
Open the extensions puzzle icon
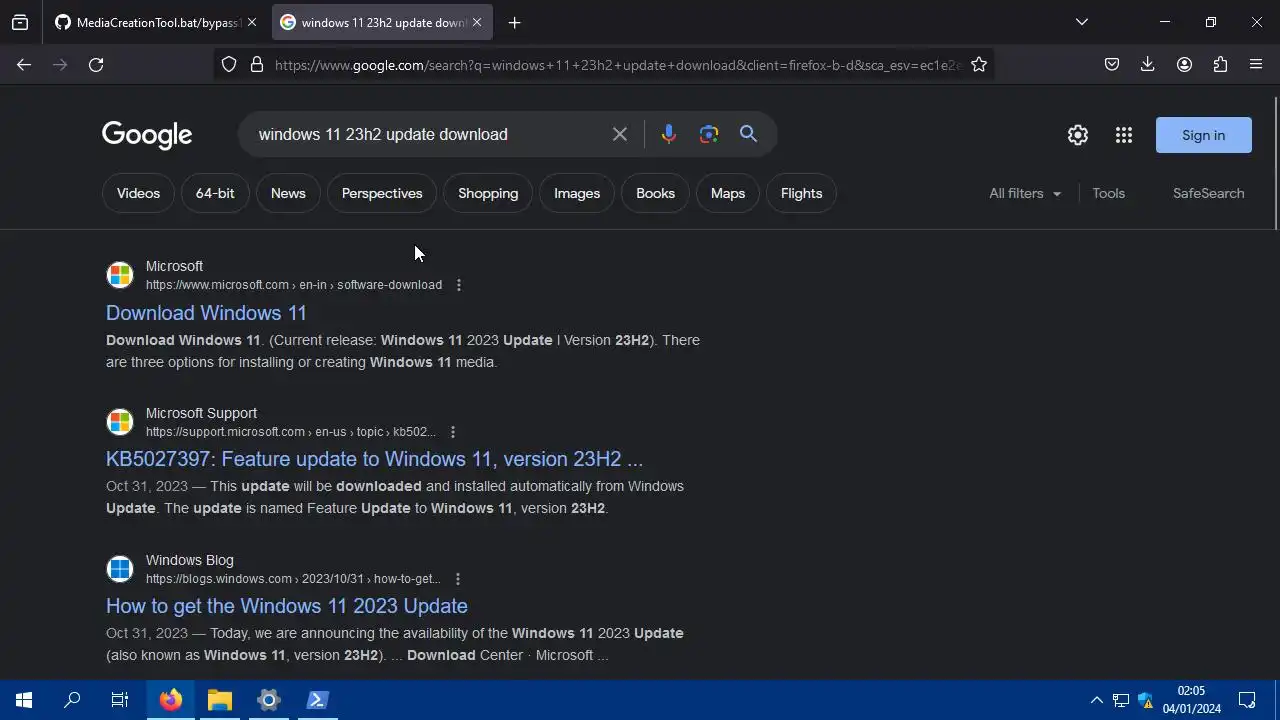(x=1220, y=64)
